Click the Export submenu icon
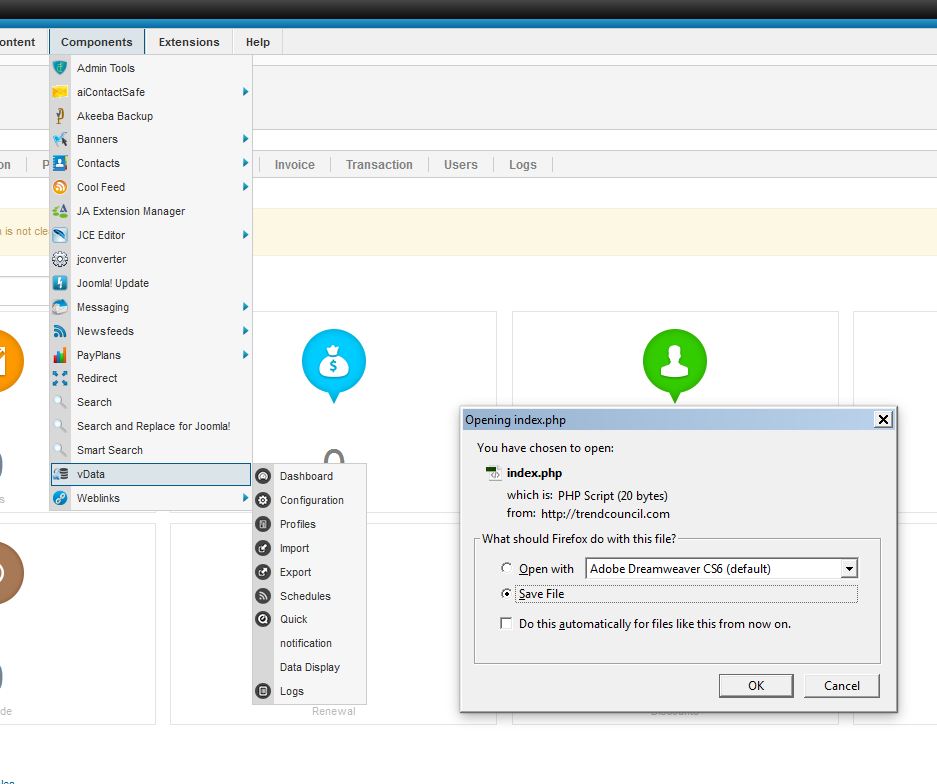Viewport: 937px width, 784px height. [x=263, y=571]
